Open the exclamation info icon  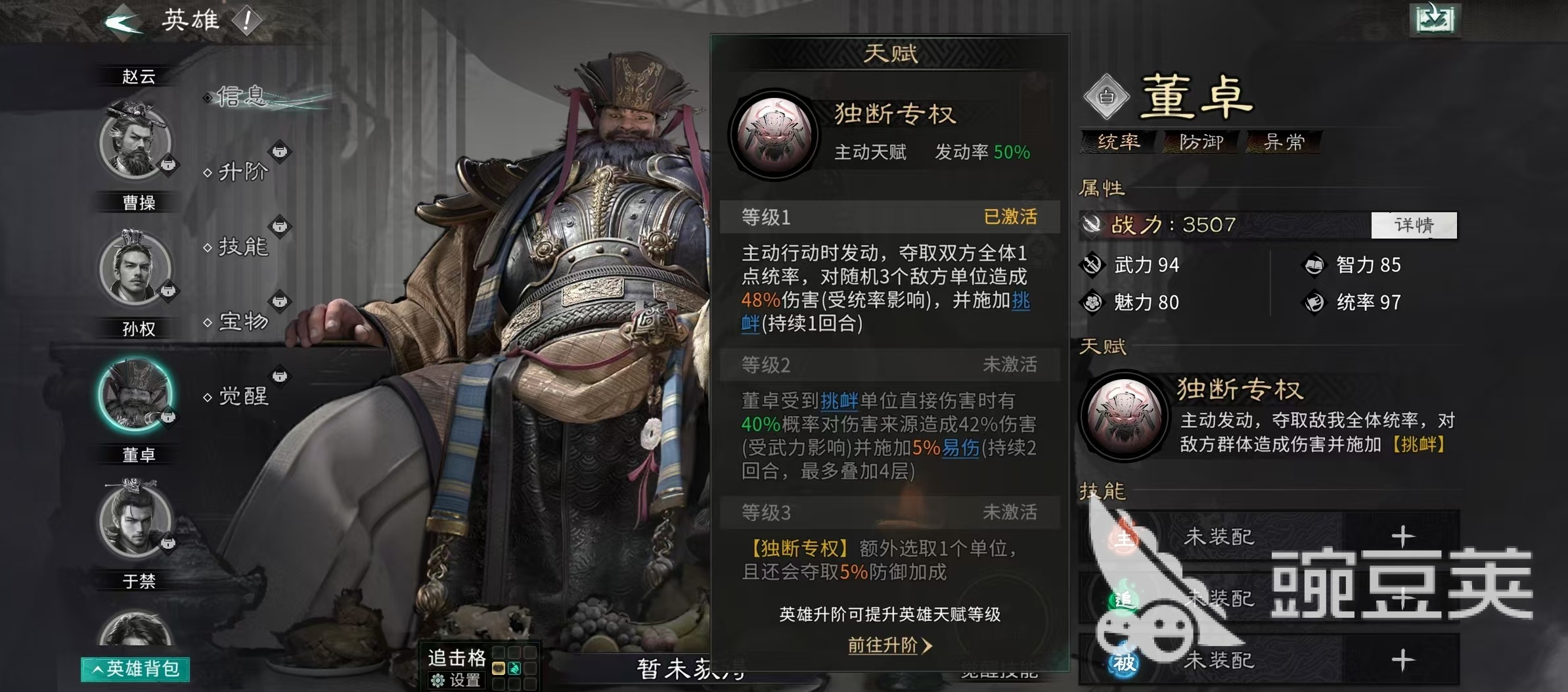(247, 21)
